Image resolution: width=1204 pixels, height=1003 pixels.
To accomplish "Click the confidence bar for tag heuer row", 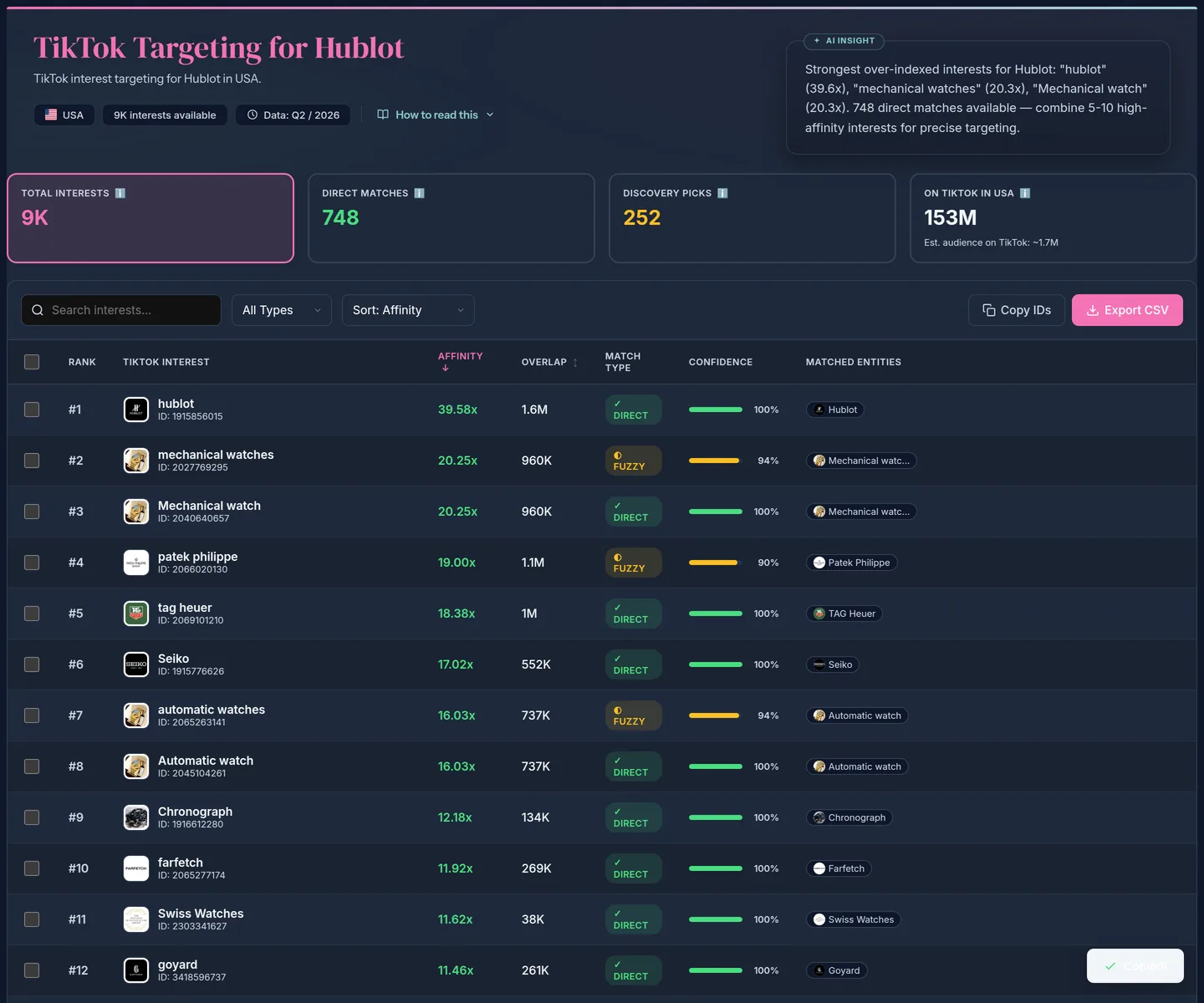I will pyautogui.click(x=716, y=614).
